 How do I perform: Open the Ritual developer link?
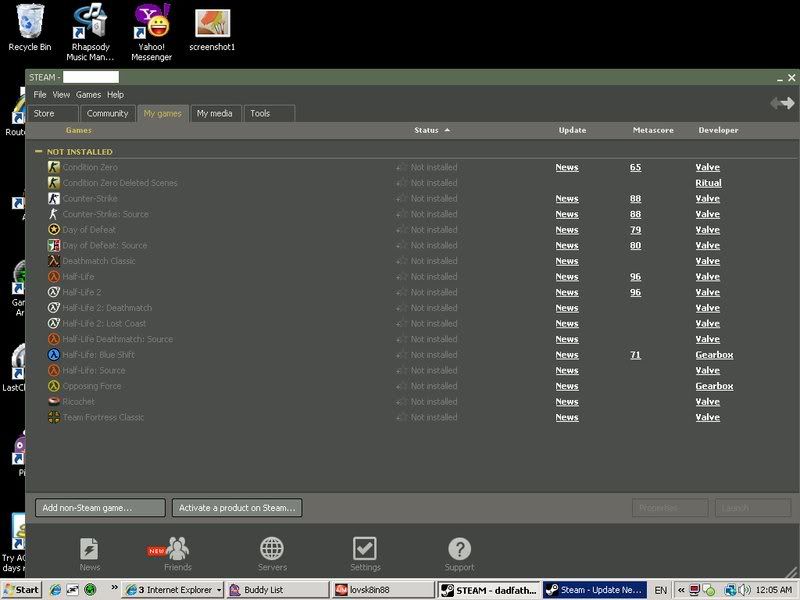coord(708,183)
